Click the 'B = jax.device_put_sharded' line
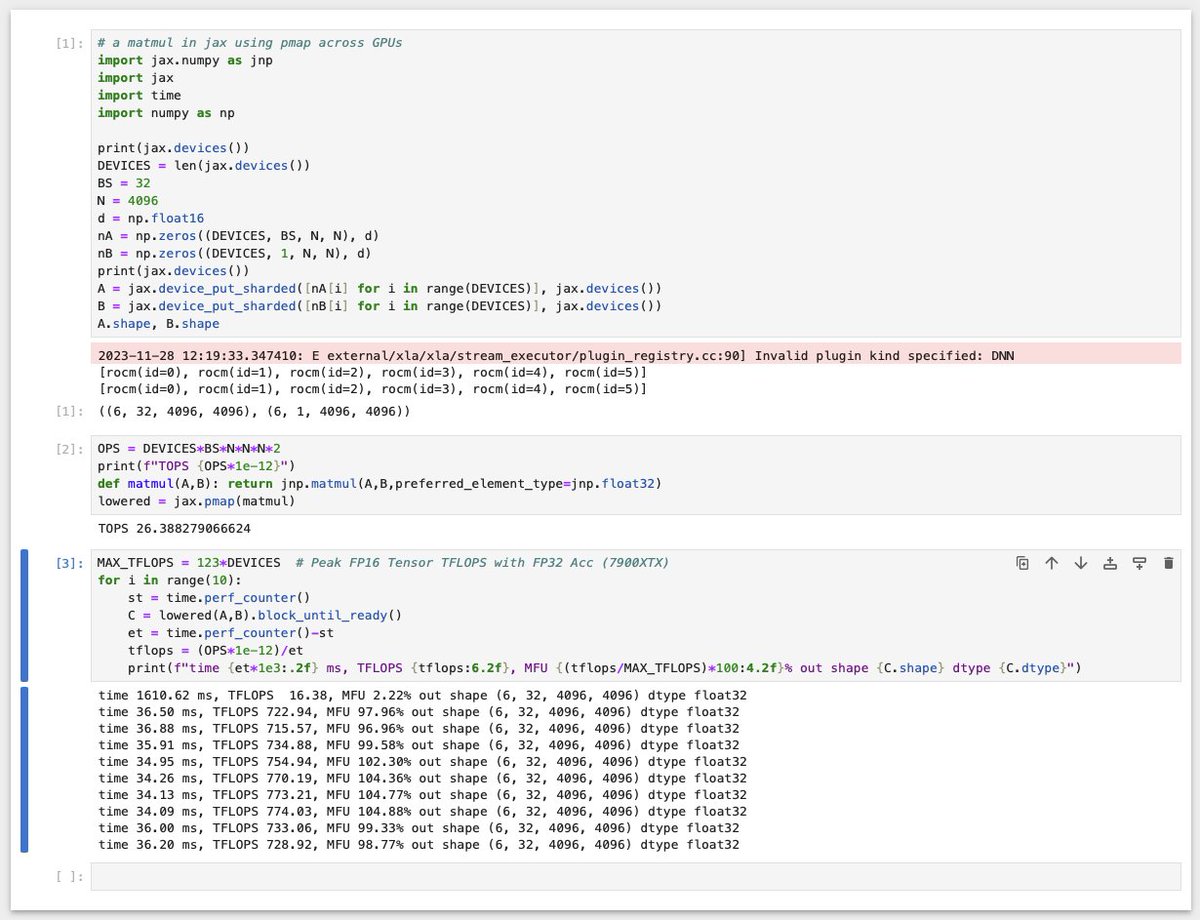Viewport: 1200px width, 920px height. [x=381, y=306]
